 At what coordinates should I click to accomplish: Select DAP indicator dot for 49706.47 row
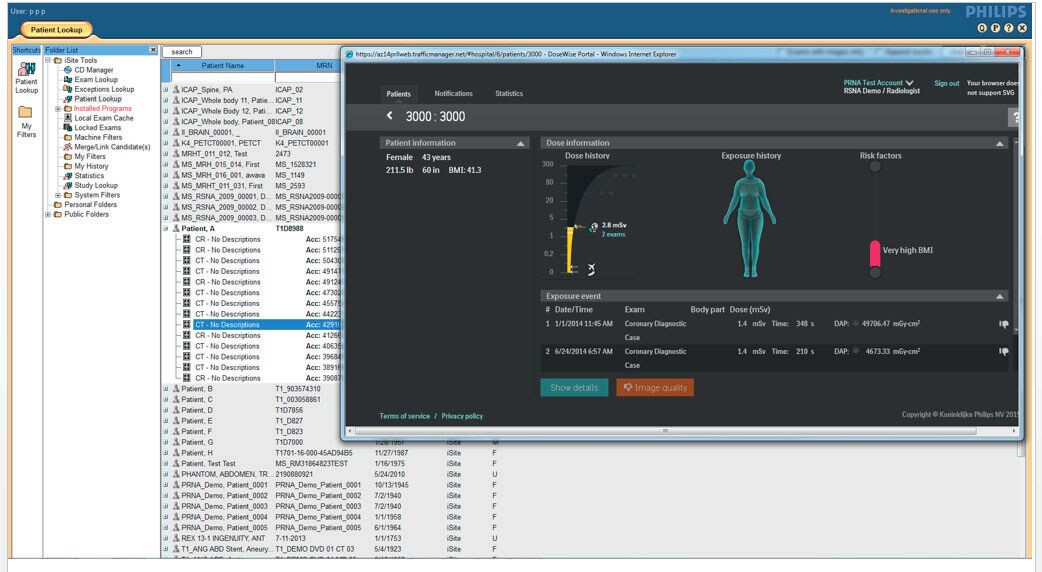pos(856,324)
